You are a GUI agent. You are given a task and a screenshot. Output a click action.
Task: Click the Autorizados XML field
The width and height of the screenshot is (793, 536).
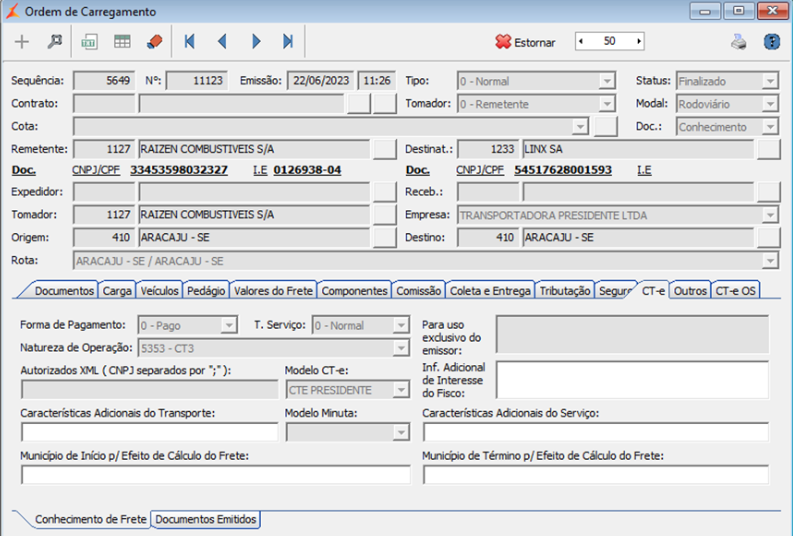tap(150, 390)
